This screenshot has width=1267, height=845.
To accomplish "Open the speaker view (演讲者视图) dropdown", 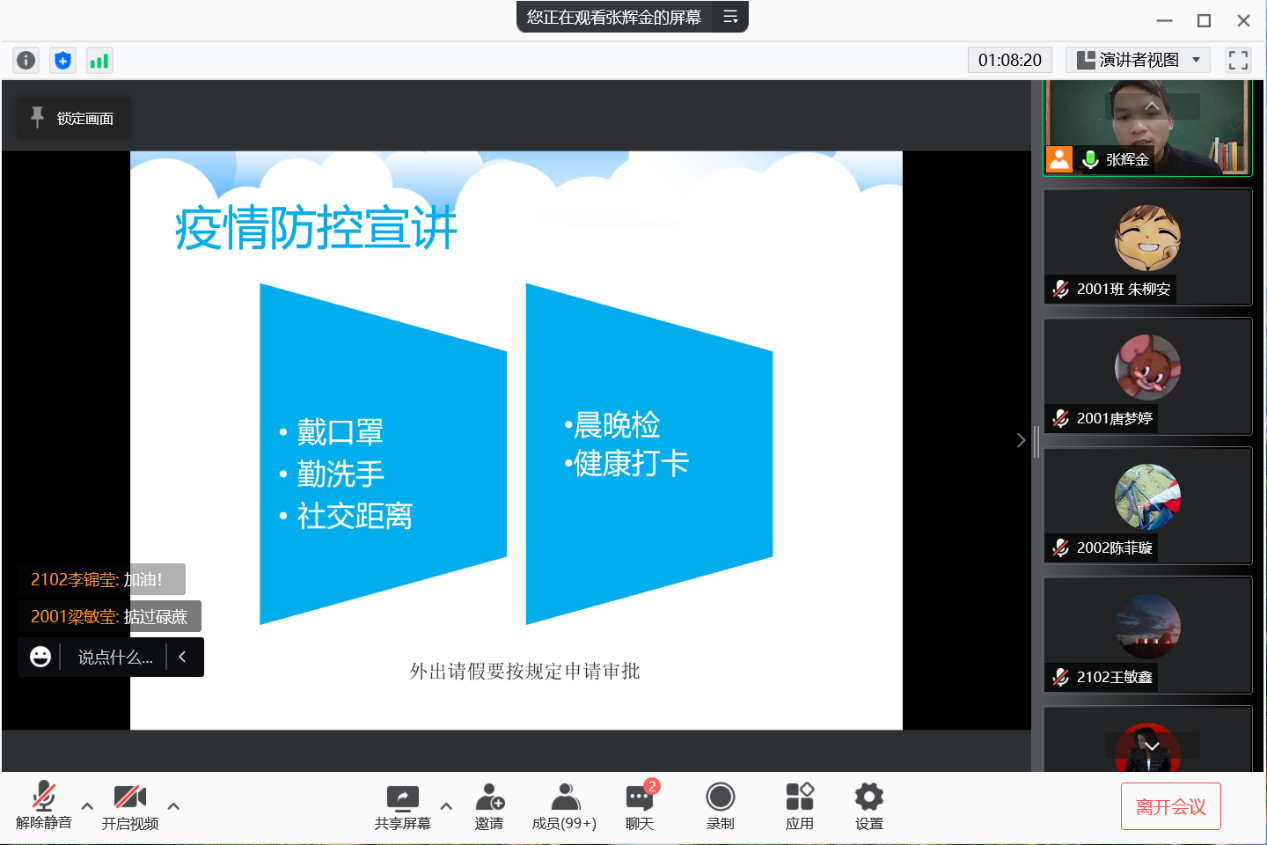I will tap(1138, 60).
